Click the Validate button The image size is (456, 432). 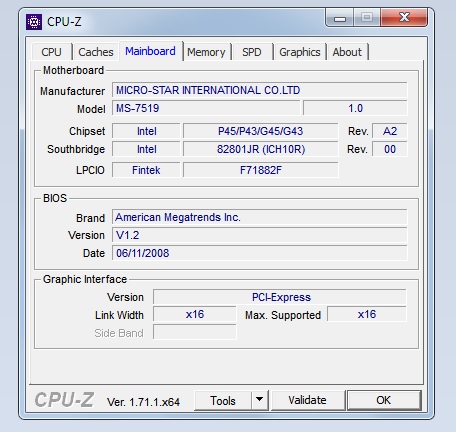308,400
